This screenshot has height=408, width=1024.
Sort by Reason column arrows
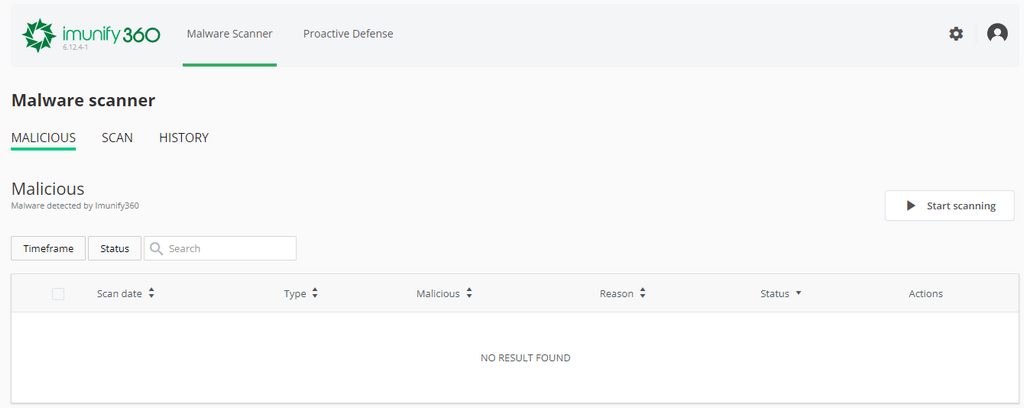point(643,294)
